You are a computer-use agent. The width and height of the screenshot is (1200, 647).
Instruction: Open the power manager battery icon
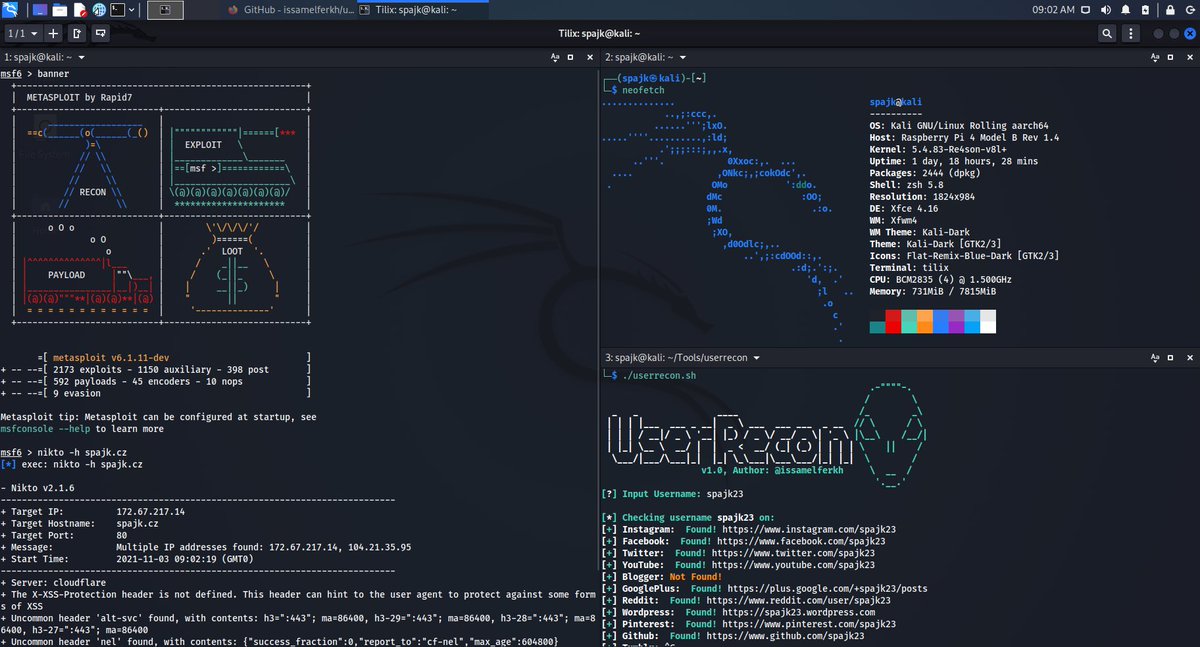1144,10
